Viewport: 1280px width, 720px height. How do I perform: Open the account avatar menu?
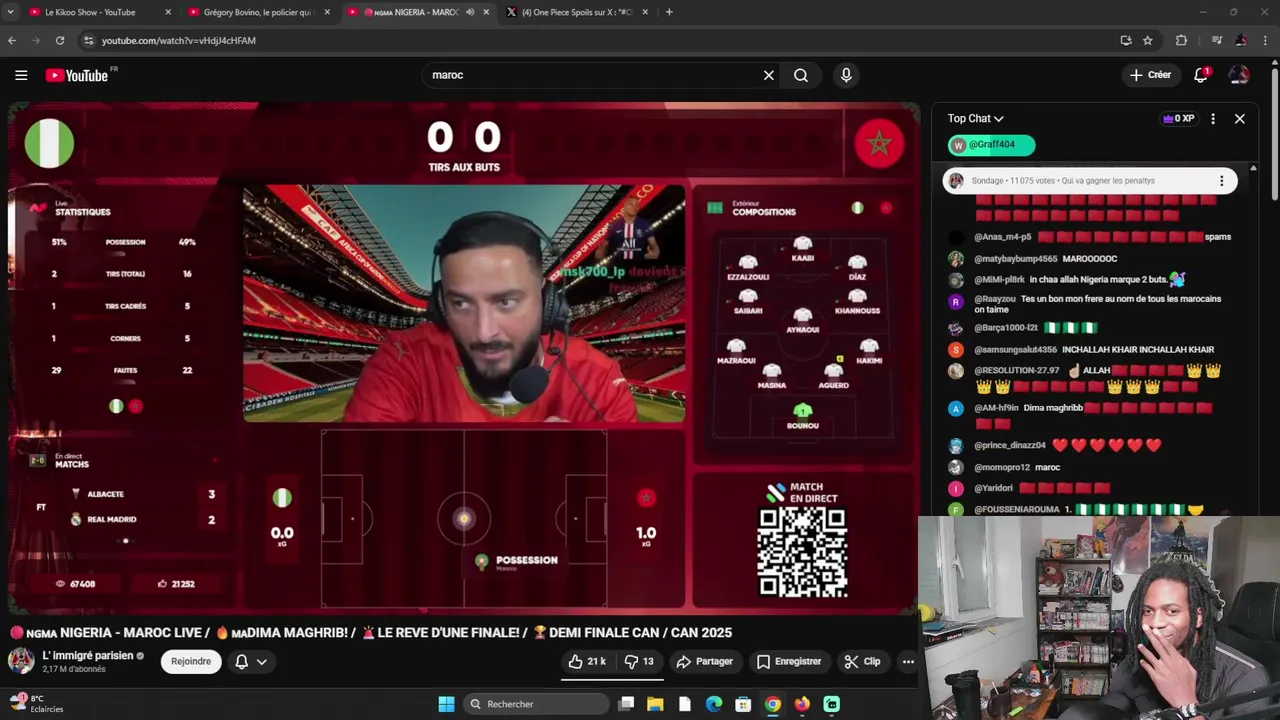1239,75
